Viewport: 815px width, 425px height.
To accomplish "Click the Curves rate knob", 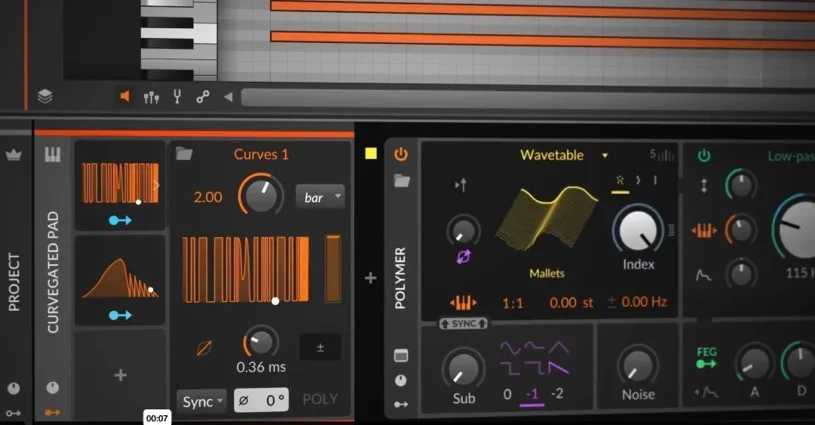I will tap(261, 195).
